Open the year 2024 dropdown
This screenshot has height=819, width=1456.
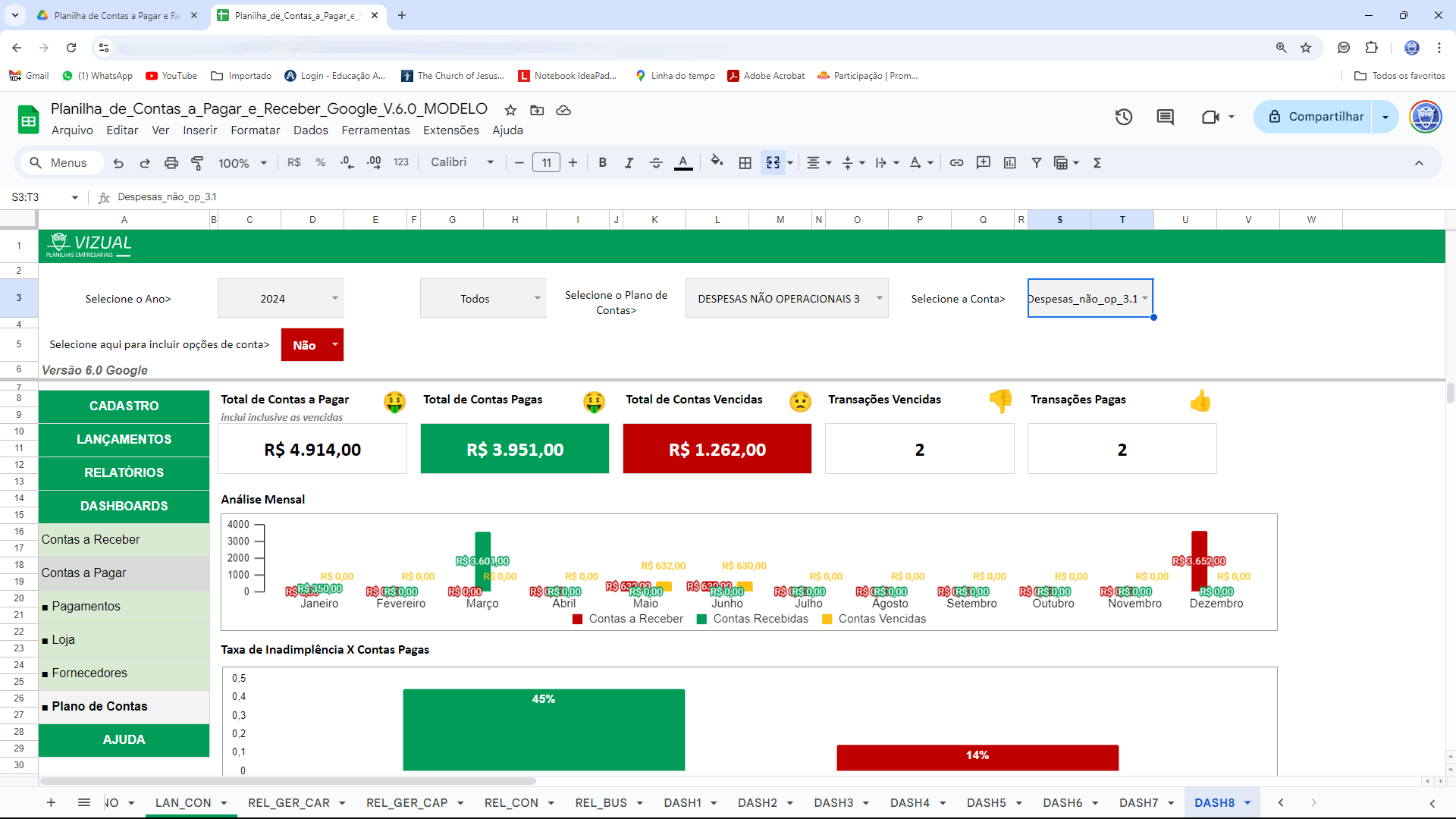tap(334, 298)
